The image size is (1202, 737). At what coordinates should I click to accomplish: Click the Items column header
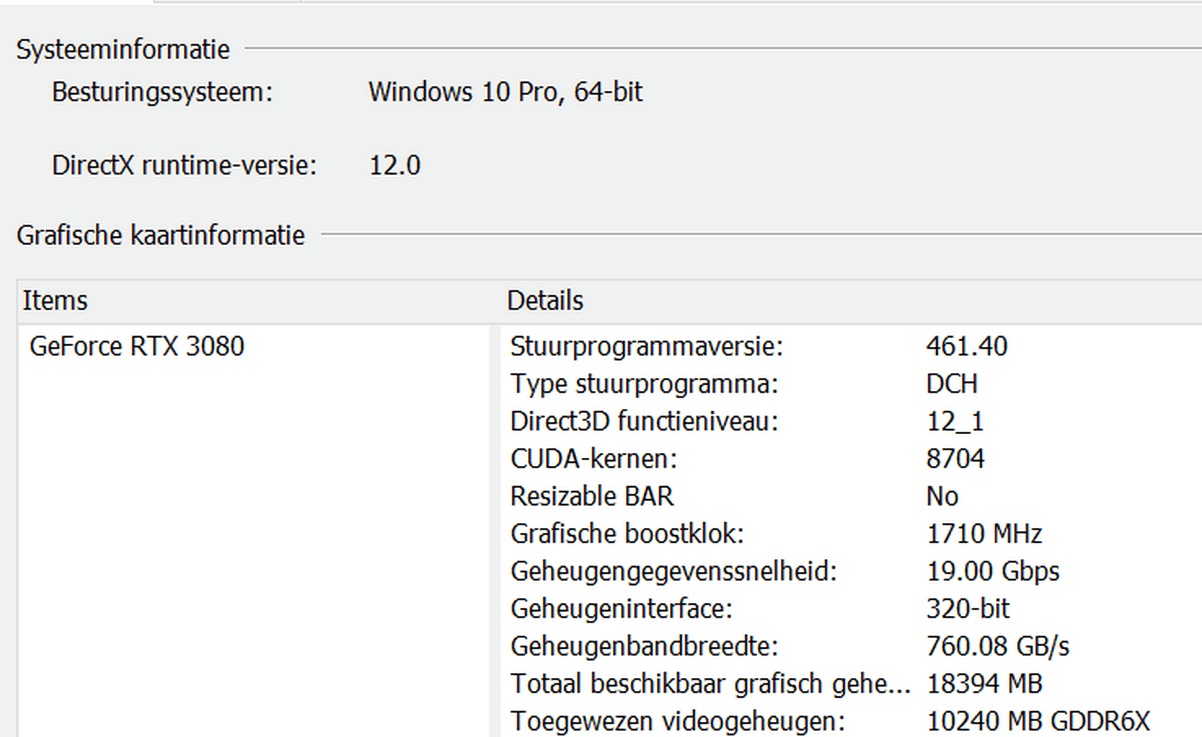56,300
